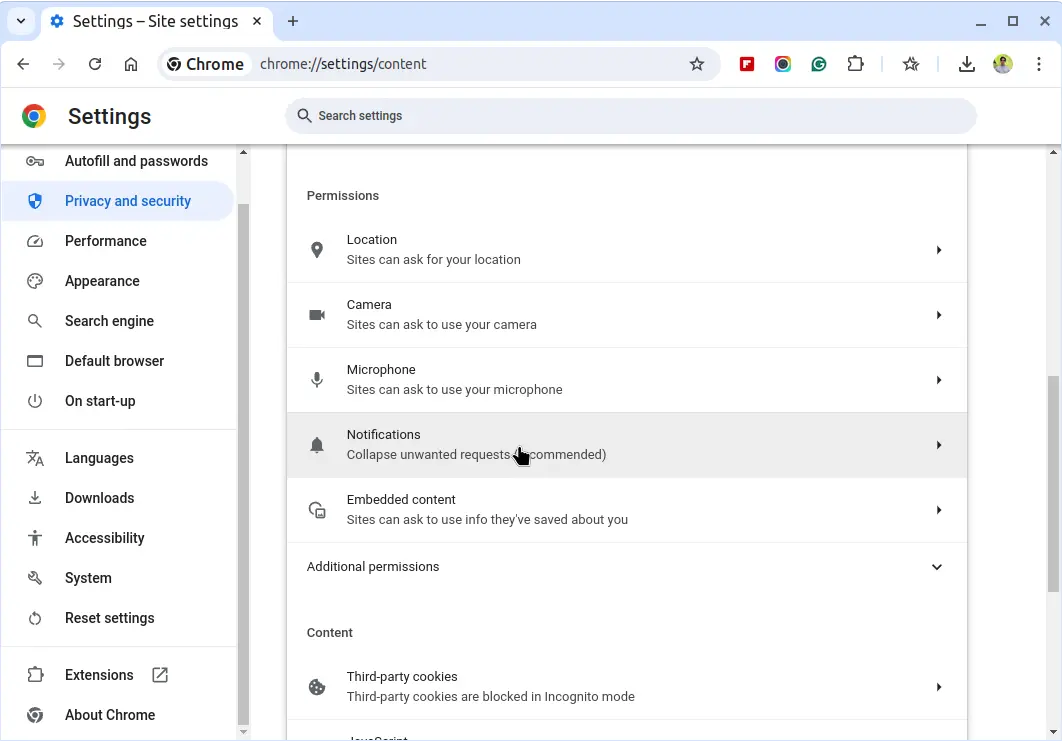Viewport: 1062px width, 741px height.
Task: Open Default browser settings section
Action: [118, 361]
